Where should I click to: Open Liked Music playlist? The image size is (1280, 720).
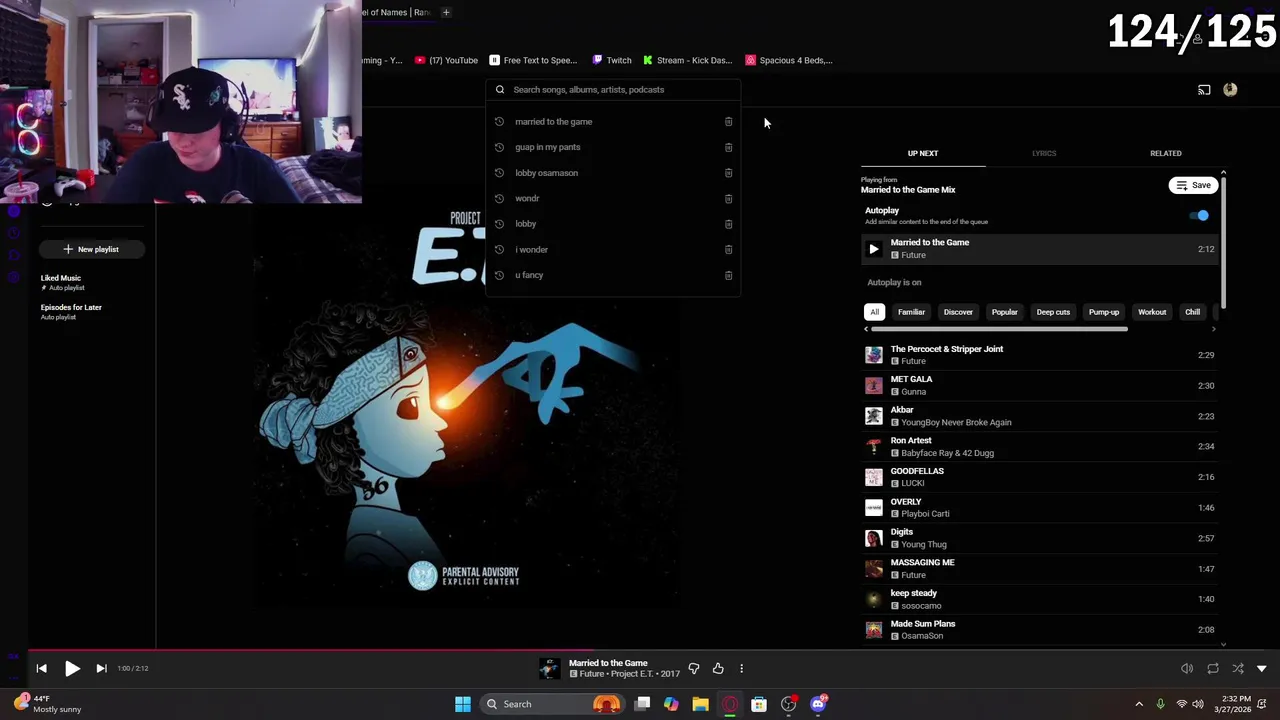[x=61, y=282]
